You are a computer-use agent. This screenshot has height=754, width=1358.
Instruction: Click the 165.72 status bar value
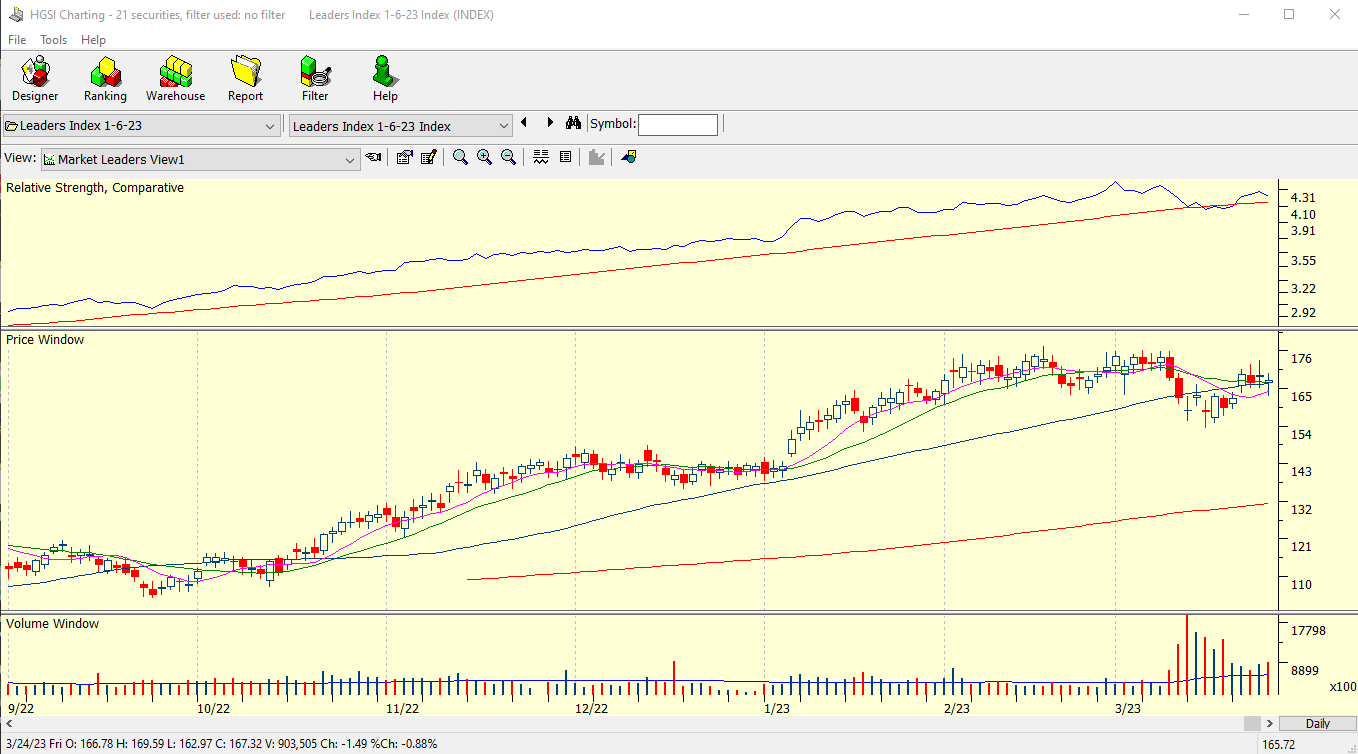pyautogui.click(x=1281, y=744)
